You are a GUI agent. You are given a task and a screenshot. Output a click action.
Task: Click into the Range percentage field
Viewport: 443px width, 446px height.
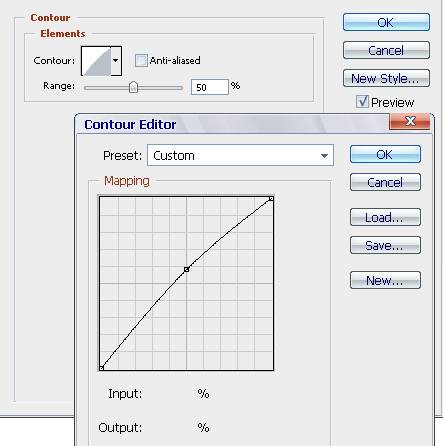click(x=210, y=87)
